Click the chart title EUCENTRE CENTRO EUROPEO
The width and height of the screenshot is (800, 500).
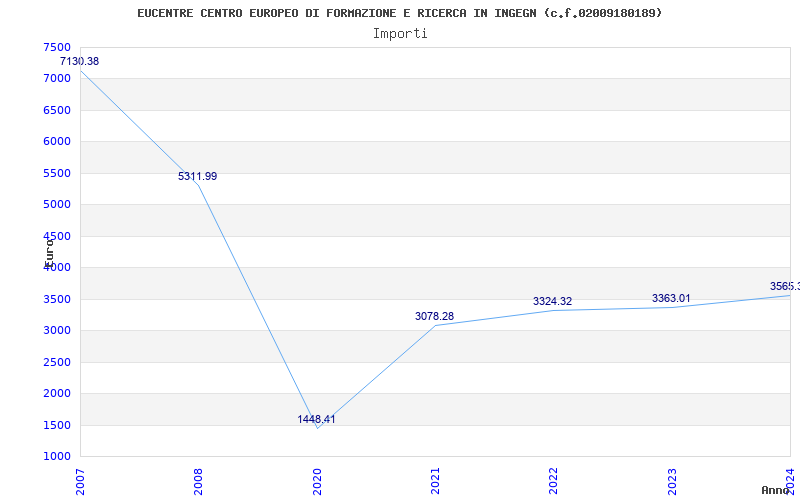[399, 13]
